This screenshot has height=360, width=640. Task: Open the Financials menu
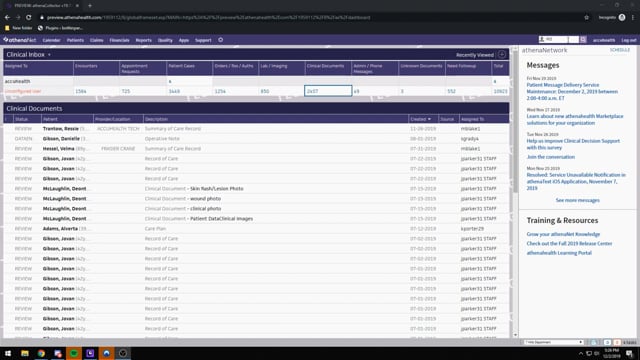click(x=119, y=40)
